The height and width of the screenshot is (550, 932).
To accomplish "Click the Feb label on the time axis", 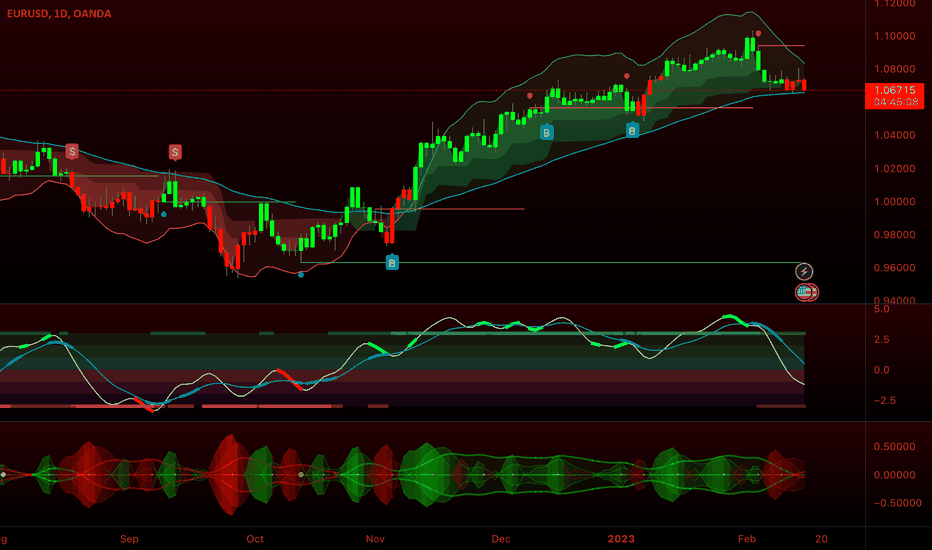I will 747,539.
